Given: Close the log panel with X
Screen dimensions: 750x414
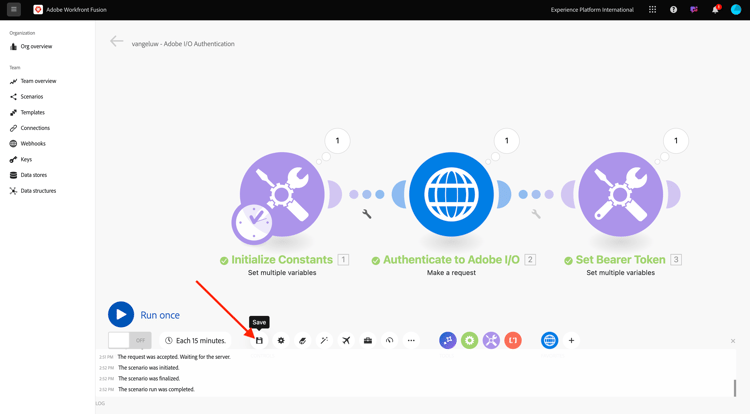Looking at the screenshot, I should click(733, 341).
